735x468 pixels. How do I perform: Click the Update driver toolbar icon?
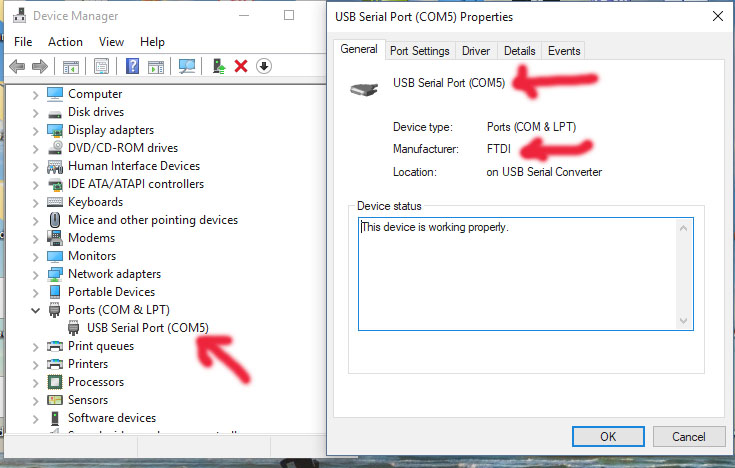218,66
